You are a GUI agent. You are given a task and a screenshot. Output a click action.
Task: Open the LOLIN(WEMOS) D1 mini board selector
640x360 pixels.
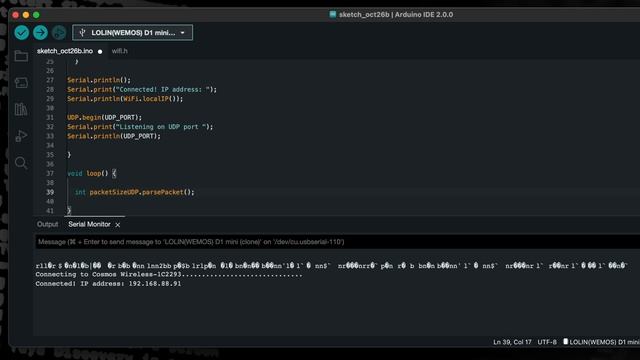(133, 33)
